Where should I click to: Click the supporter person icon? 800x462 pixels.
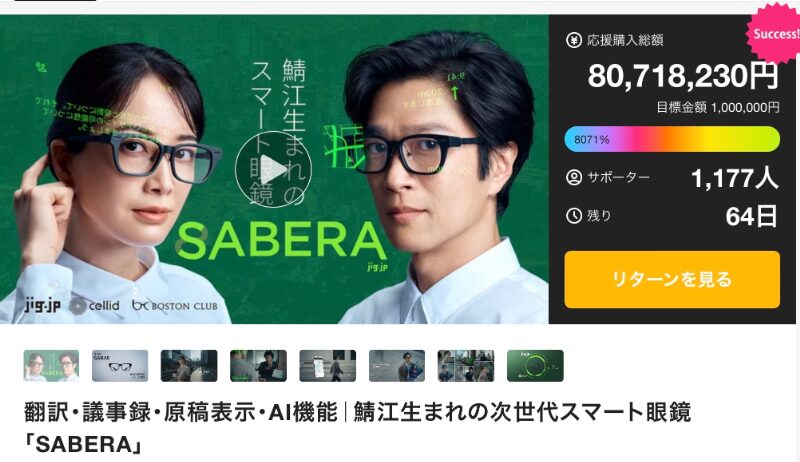(574, 177)
